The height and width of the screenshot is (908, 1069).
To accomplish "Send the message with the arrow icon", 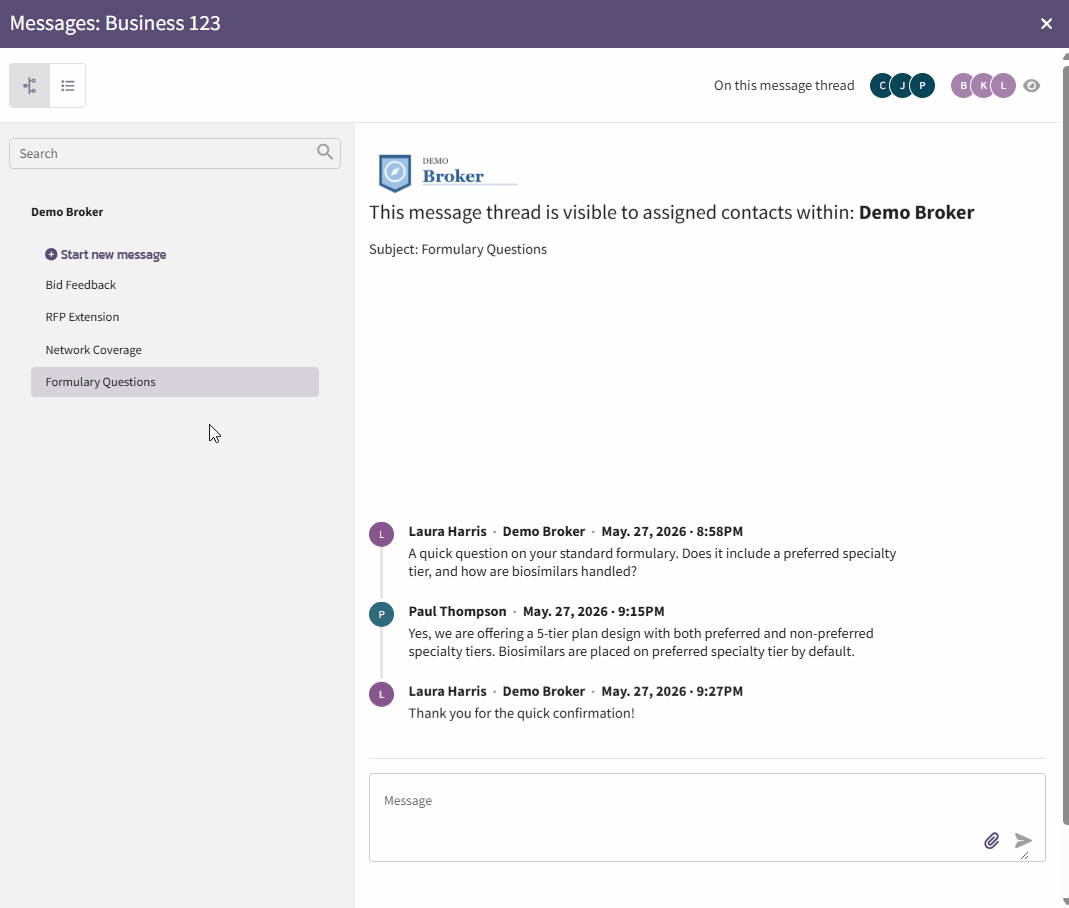I will 1023,841.
